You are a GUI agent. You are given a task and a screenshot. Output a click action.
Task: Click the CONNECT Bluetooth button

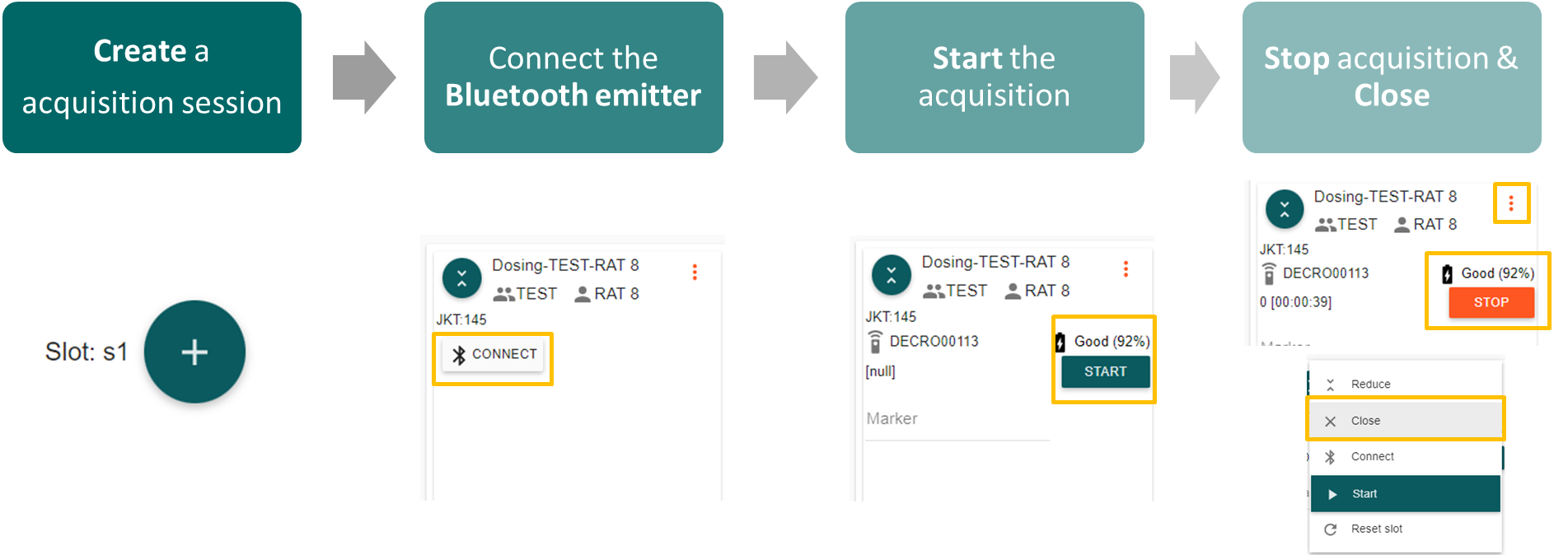pyautogui.click(x=493, y=354)
